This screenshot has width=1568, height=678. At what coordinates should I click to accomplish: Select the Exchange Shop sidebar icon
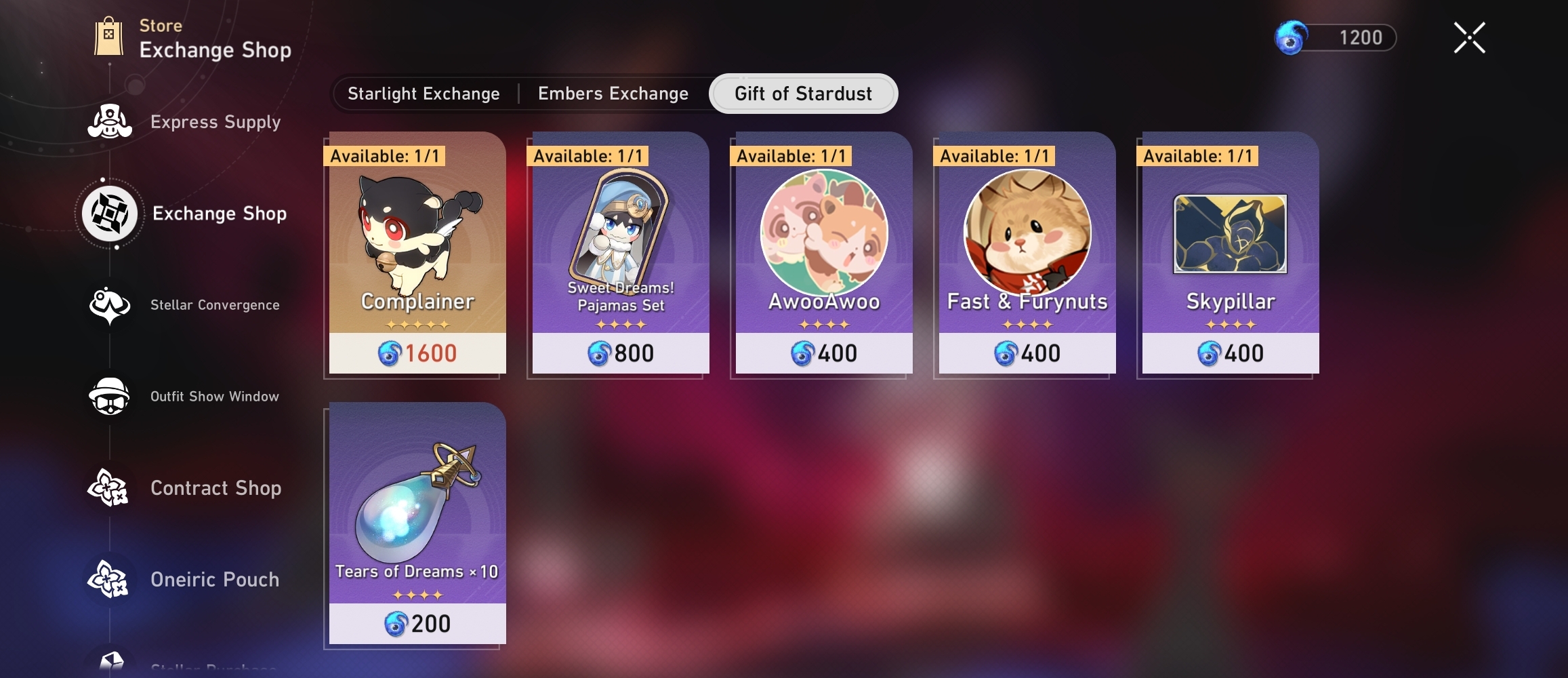point(109,214)
